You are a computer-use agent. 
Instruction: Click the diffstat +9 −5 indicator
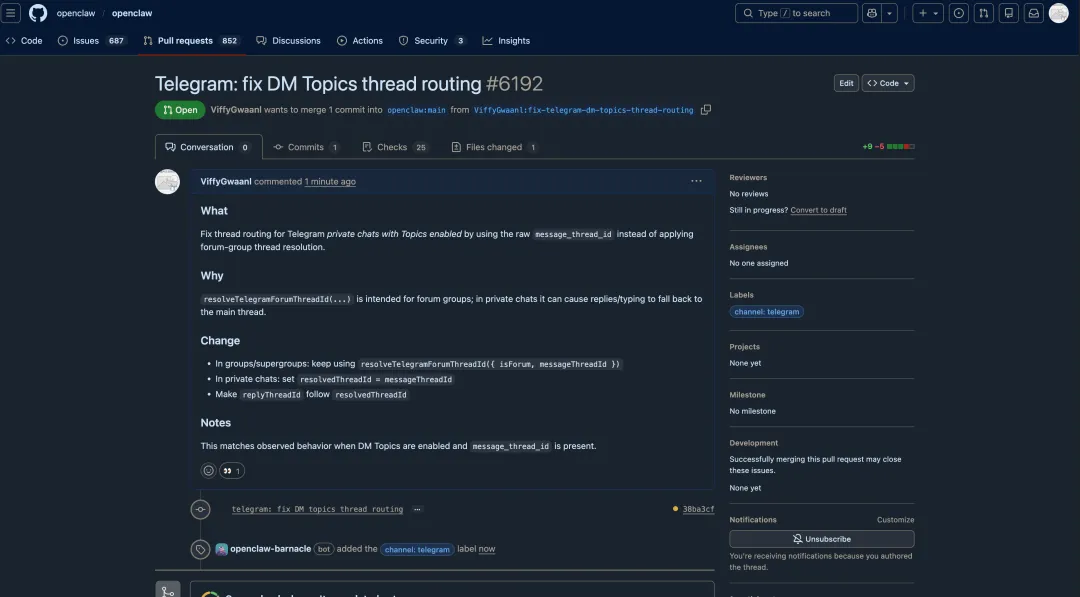click(x=888, y=147)
